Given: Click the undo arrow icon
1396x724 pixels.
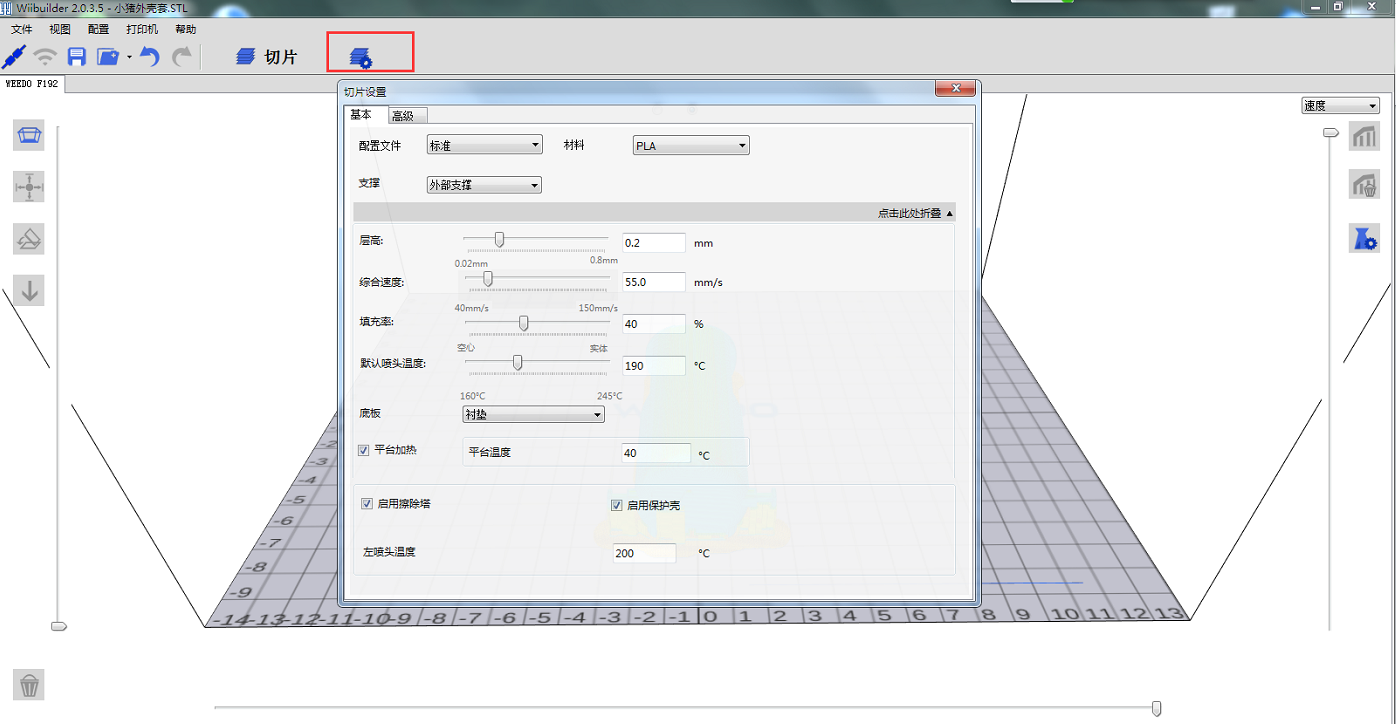Looking at the screenshot, I should coord(150,56).
